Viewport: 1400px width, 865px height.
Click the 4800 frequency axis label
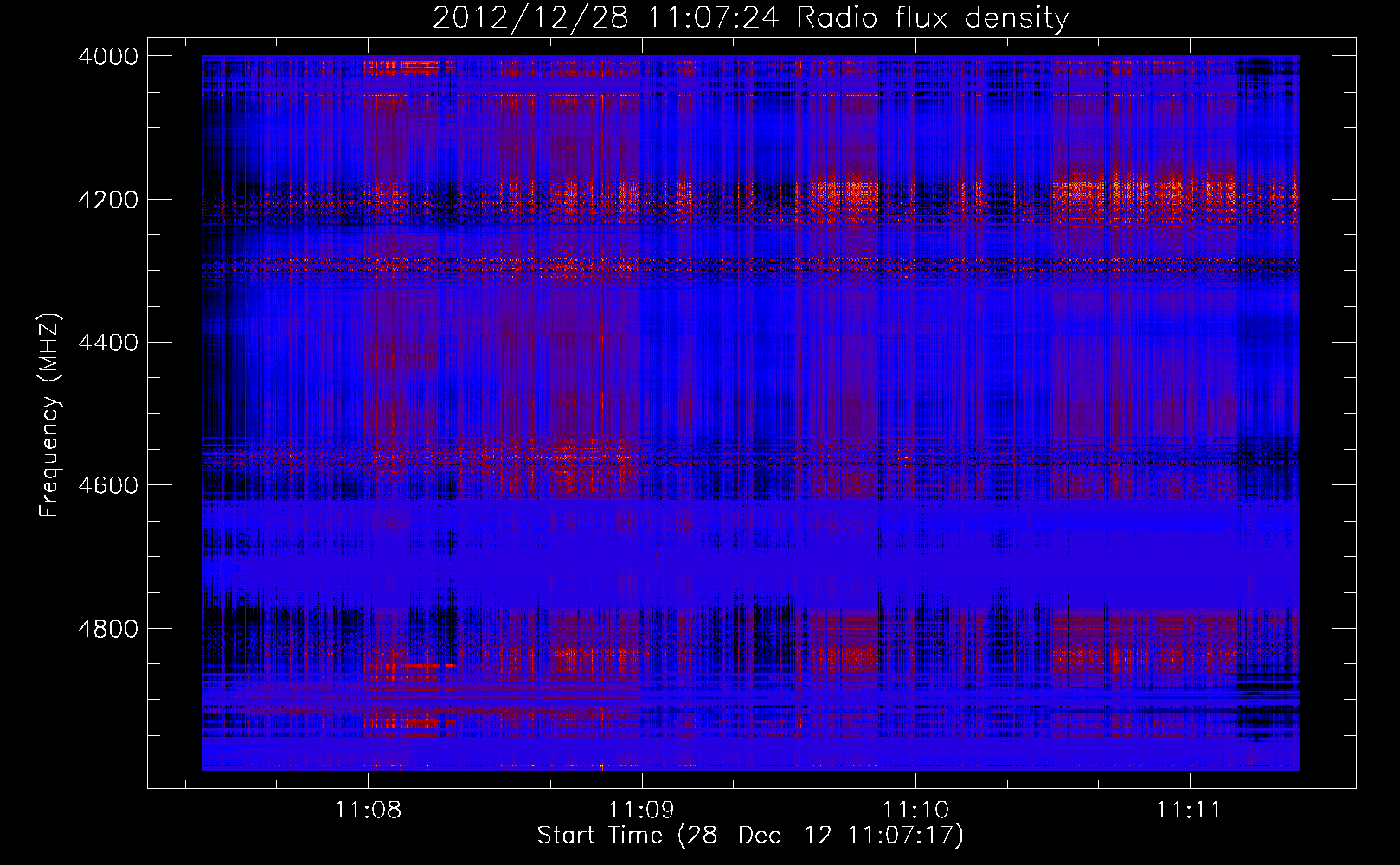tap(108, 628)
